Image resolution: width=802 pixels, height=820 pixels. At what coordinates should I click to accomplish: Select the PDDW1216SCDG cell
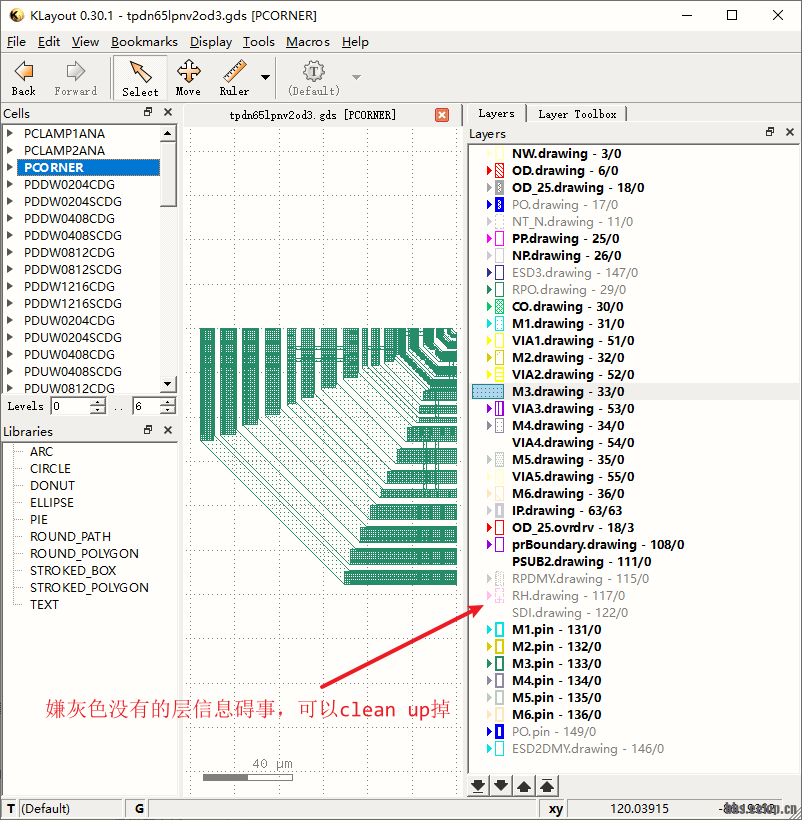73,304
